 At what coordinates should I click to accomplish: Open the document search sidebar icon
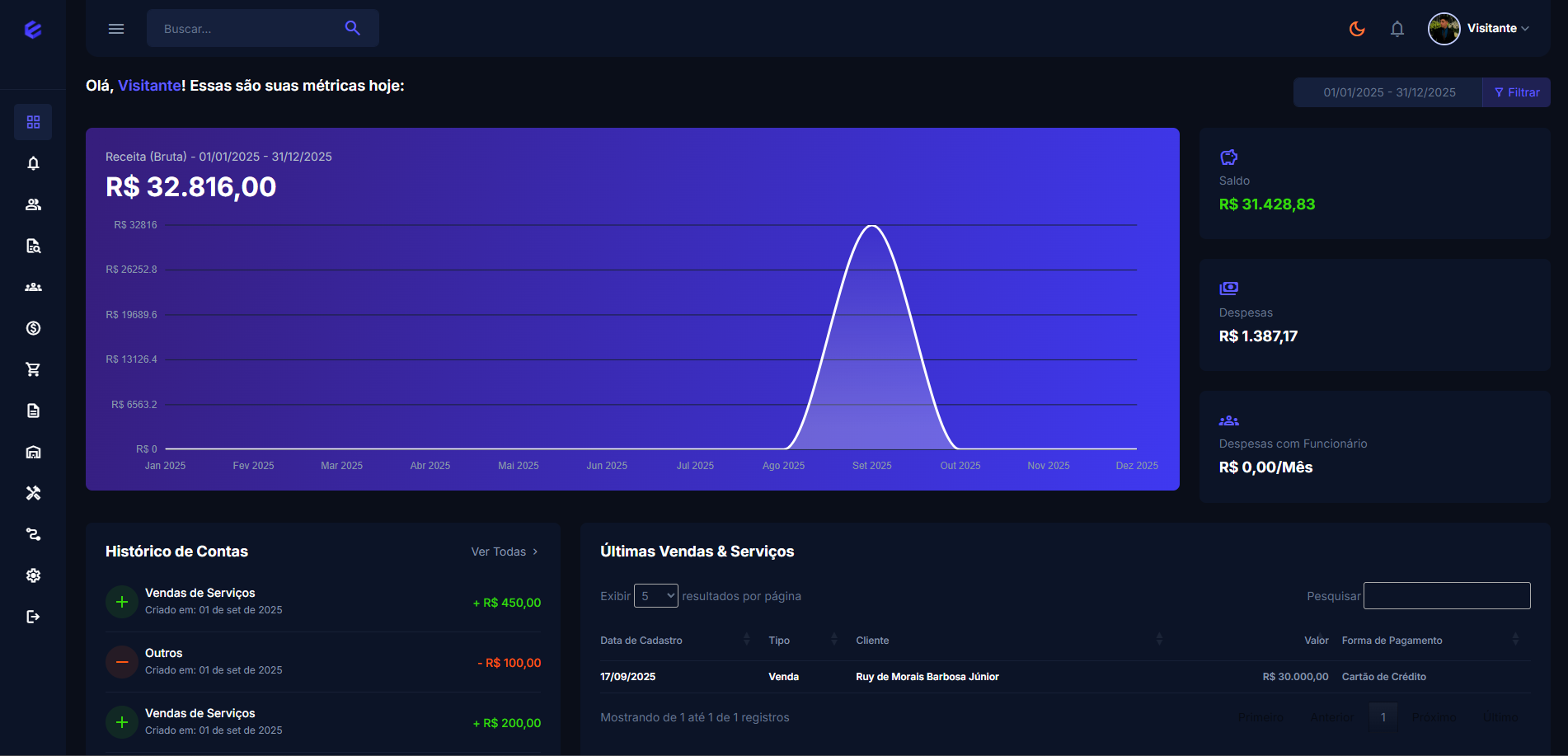(33, 246)
